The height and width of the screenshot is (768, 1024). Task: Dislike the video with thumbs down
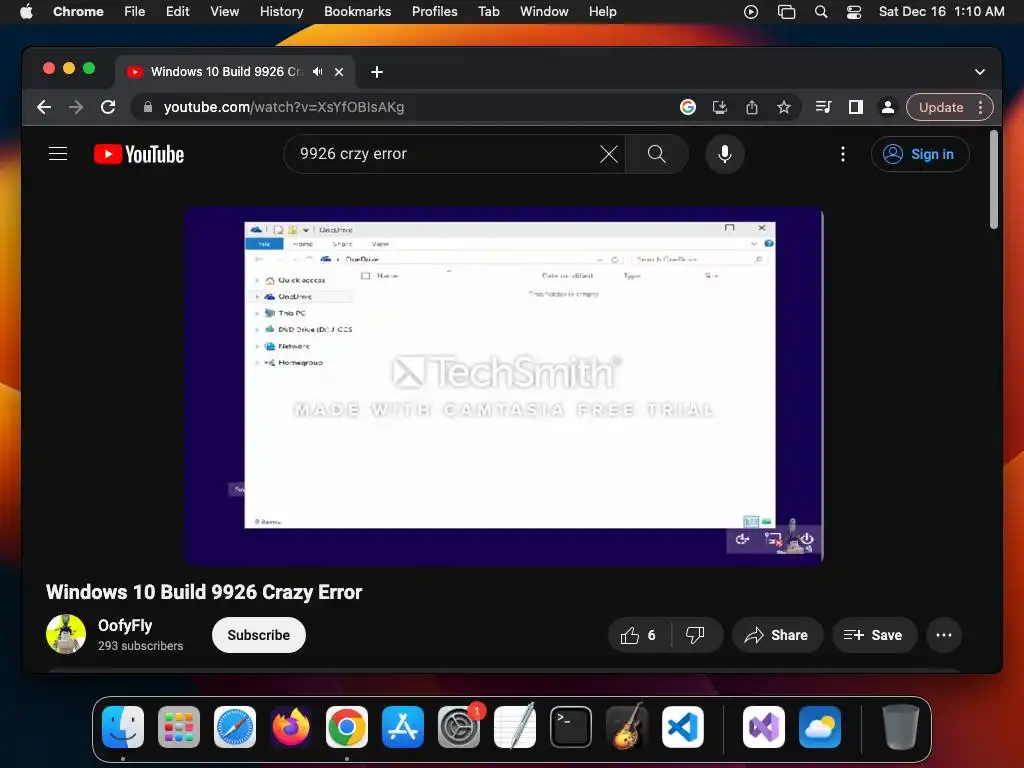coord(696,635)
